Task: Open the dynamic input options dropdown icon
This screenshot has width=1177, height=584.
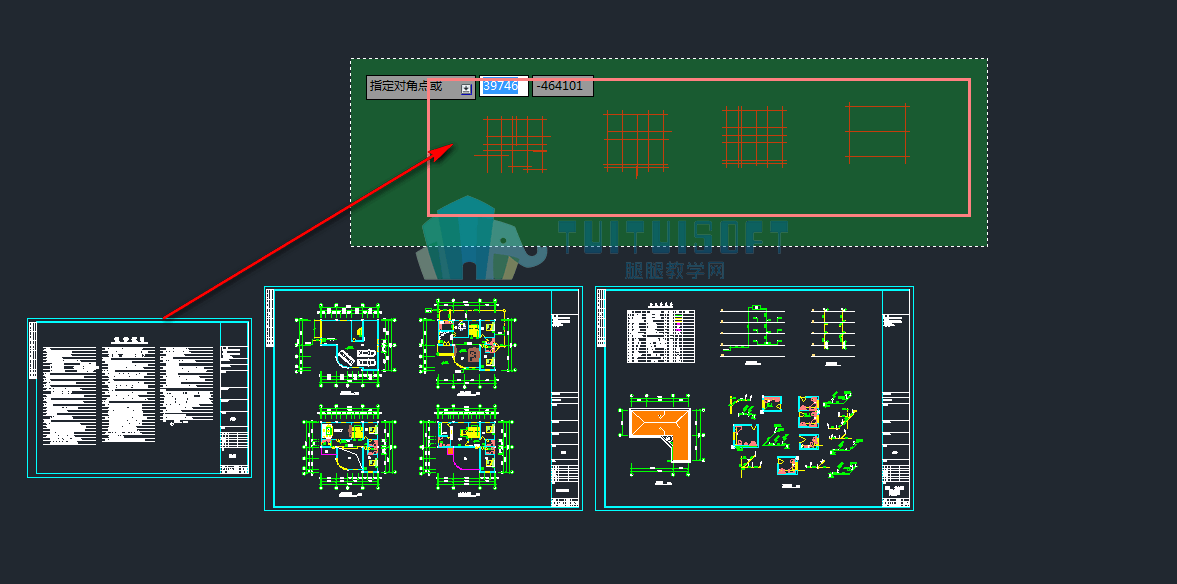Action: pos(466,89)
